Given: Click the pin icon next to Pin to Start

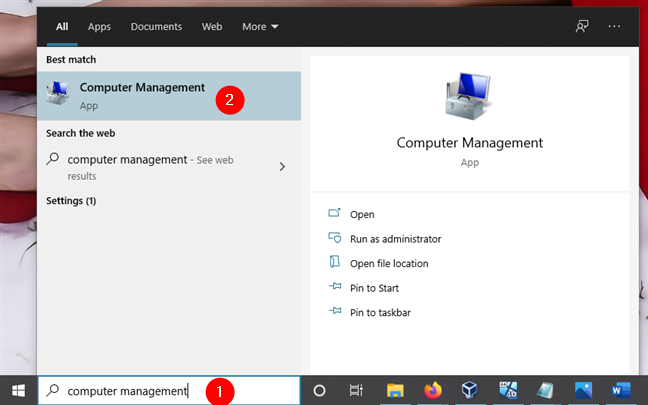Looking at the screenshot, I should 335,286.
